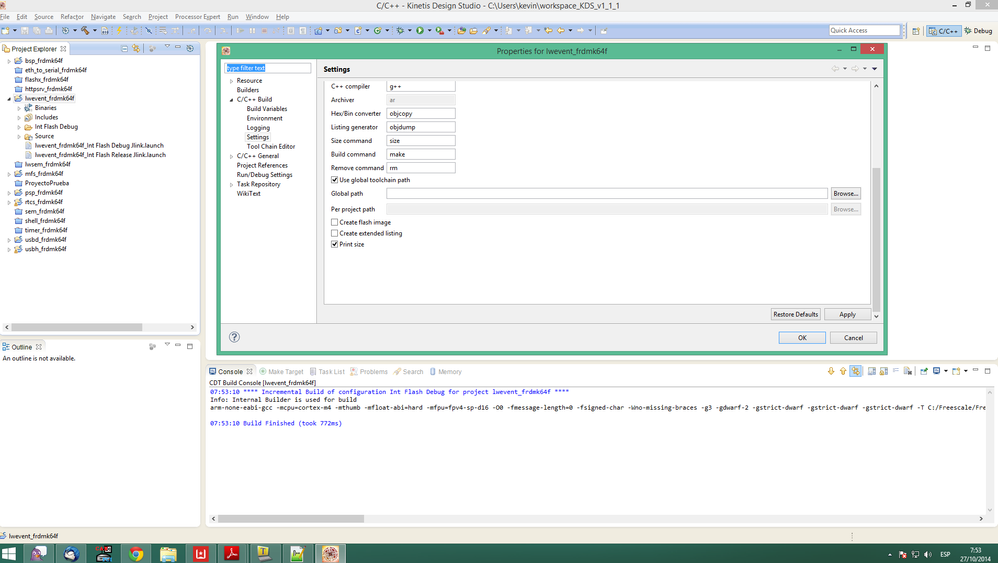The height and width of the screenshot is (563, 998).
Task: Select the C/C++ perspective button
Action: [x=943, y=31]
